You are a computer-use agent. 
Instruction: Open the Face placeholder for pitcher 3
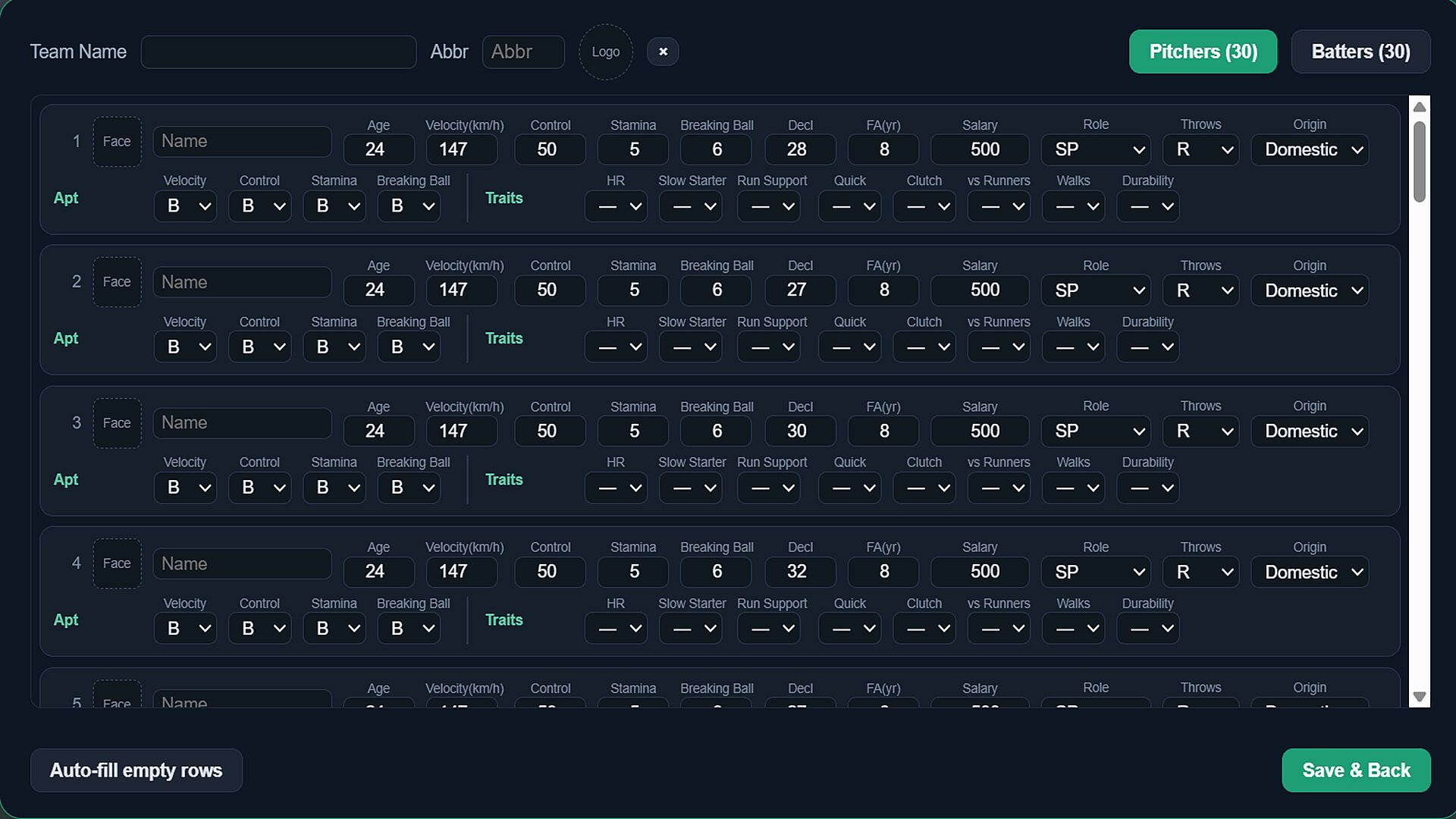tap(117, 423)
